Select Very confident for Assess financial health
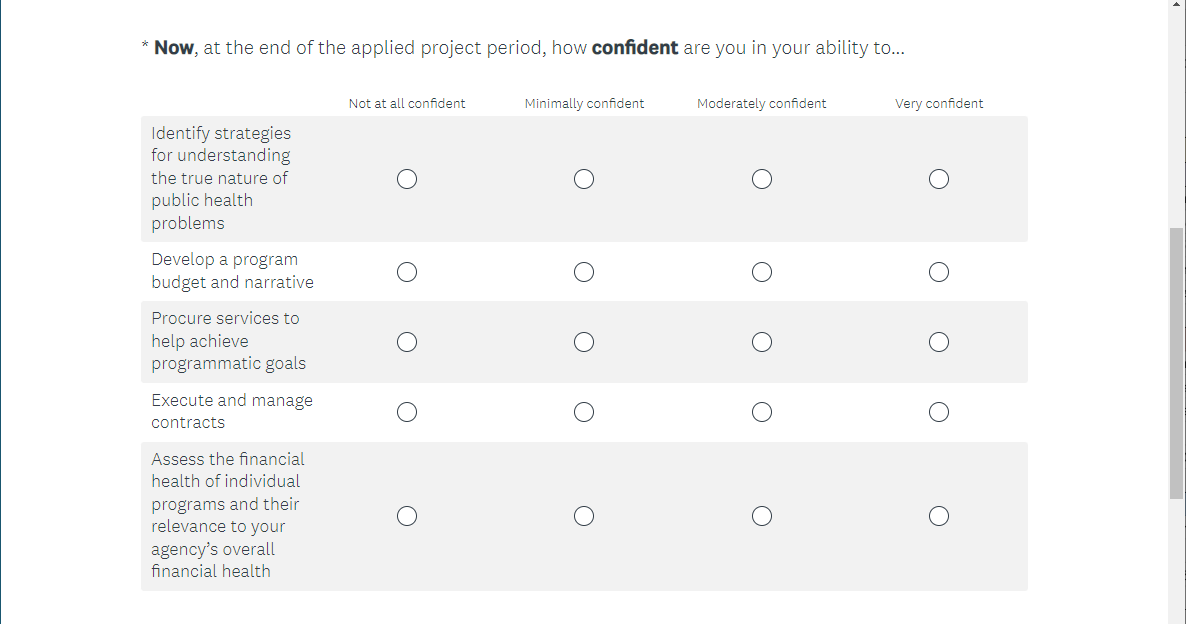This screenshot has height=624, width=1186. [938, 516]
